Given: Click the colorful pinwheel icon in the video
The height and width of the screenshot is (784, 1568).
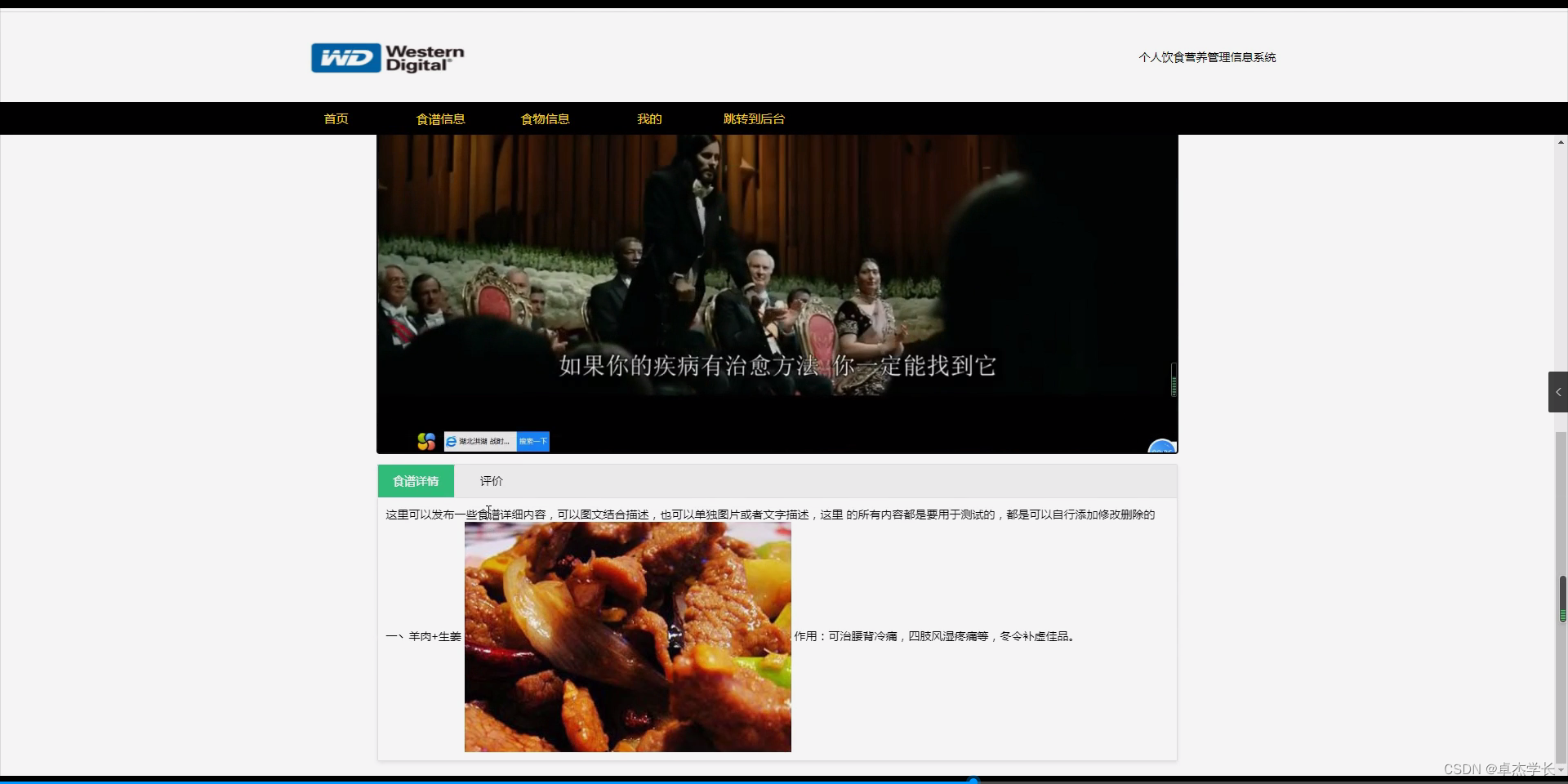Looking at the screenshot, I should pyautogui.click(x=426, y=442).
